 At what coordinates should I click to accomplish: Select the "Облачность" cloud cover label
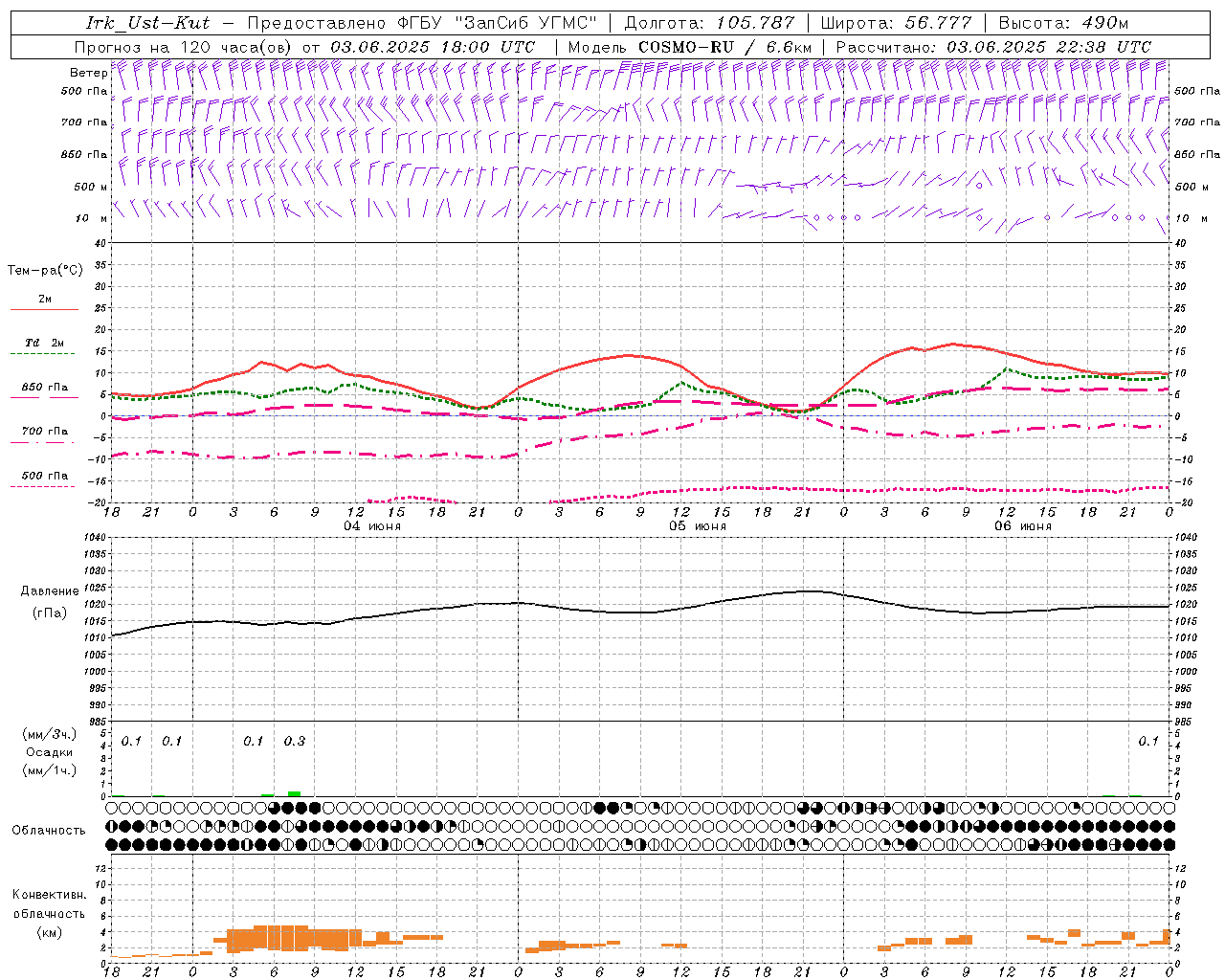[x=49, y=831]
